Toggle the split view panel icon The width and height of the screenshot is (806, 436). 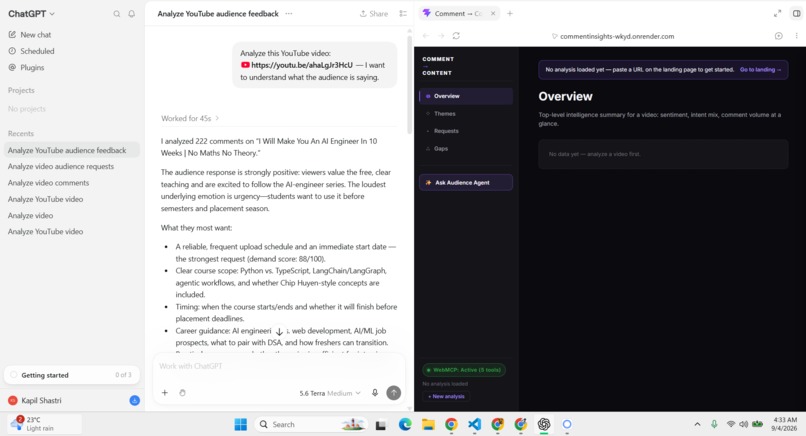796,14
